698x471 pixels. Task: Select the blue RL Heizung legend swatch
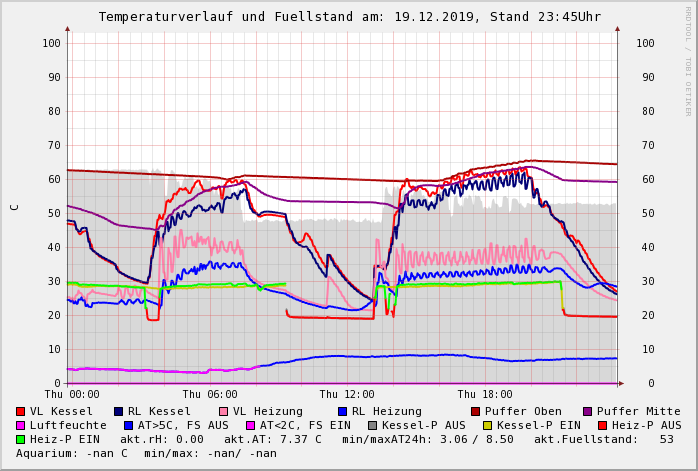pyautogui.click(x=343, y=411)
